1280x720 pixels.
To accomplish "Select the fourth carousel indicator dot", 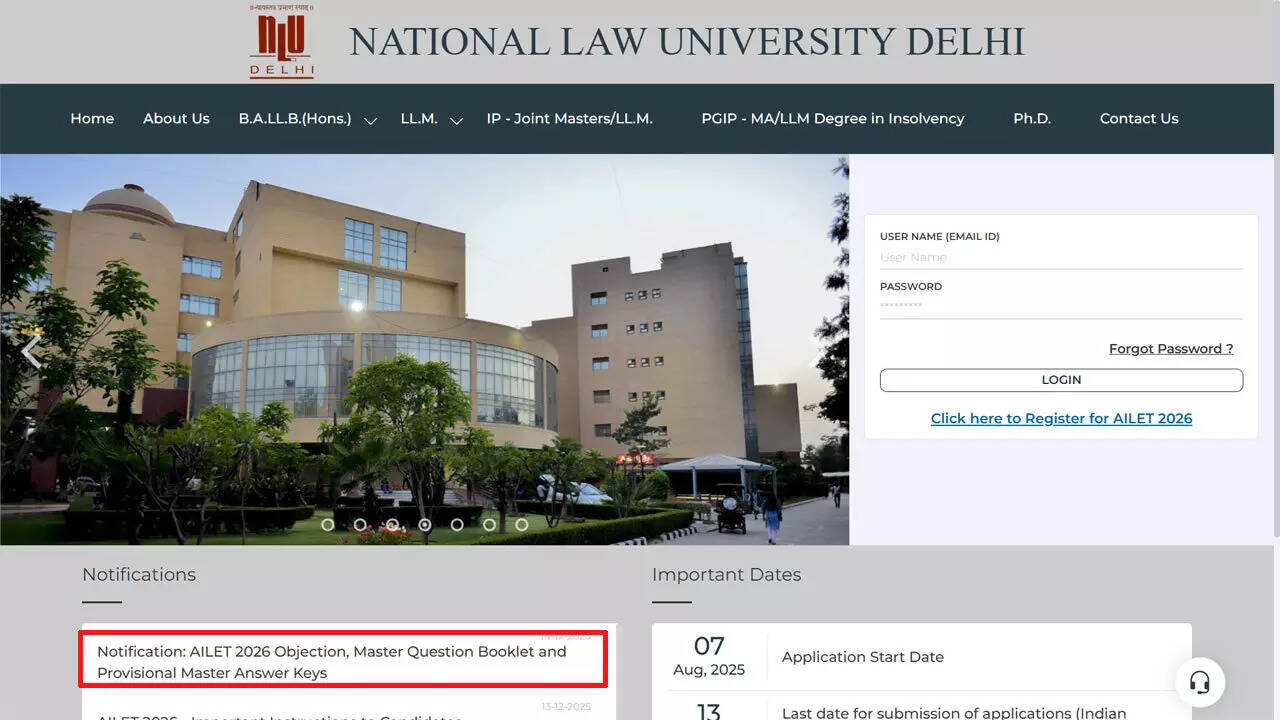I will [425, 524].
